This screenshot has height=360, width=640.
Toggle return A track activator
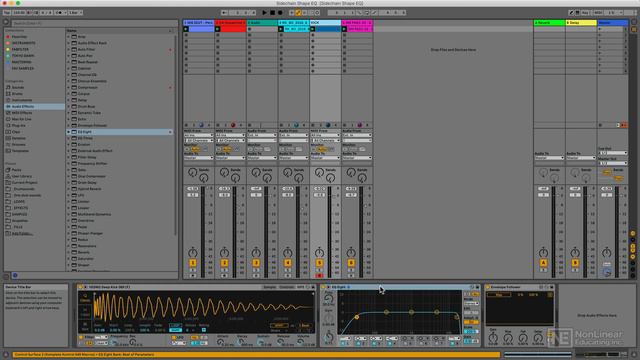tap(543, 263)
